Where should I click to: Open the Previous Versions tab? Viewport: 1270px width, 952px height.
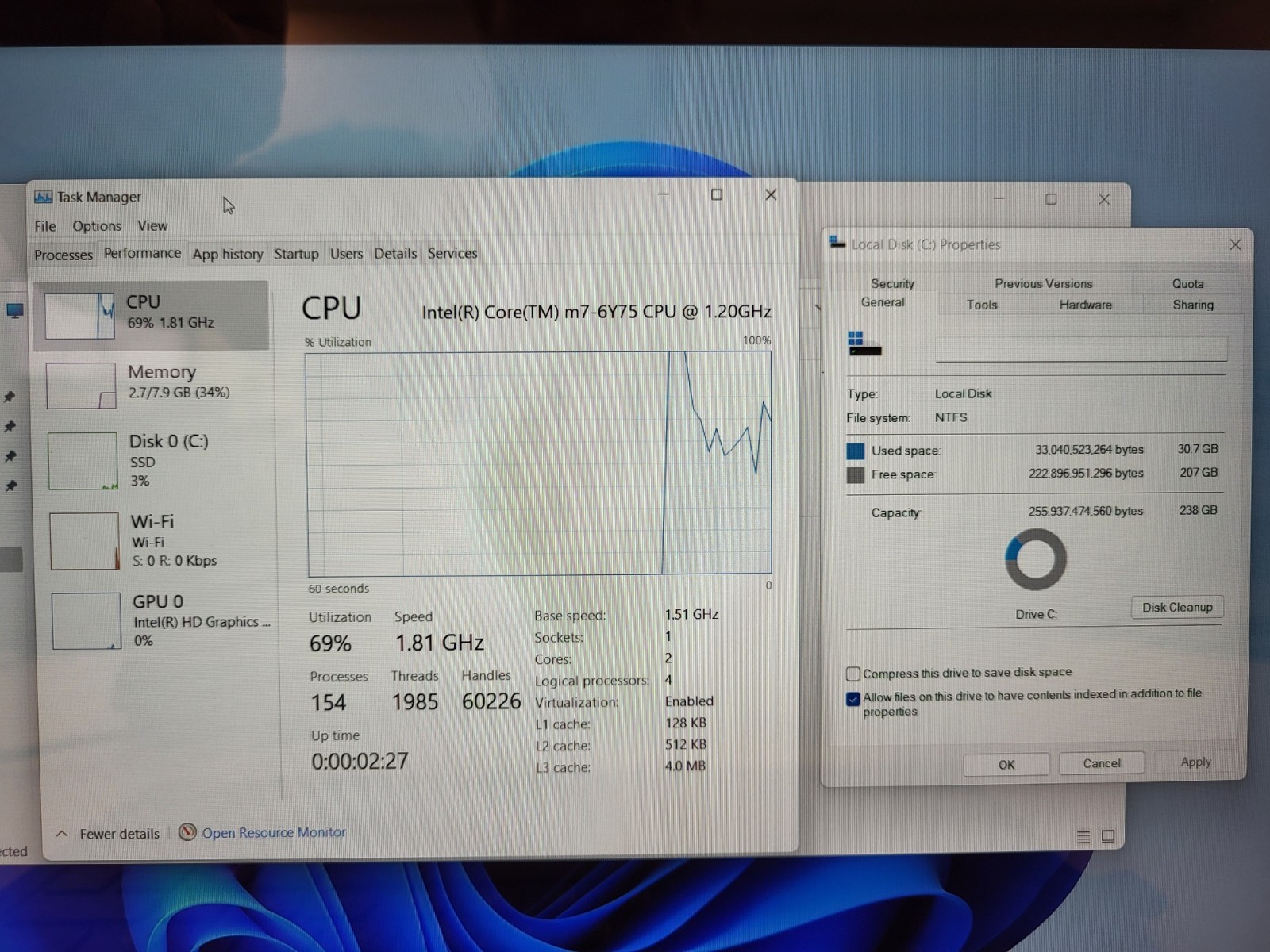(x=1044, y=283)
